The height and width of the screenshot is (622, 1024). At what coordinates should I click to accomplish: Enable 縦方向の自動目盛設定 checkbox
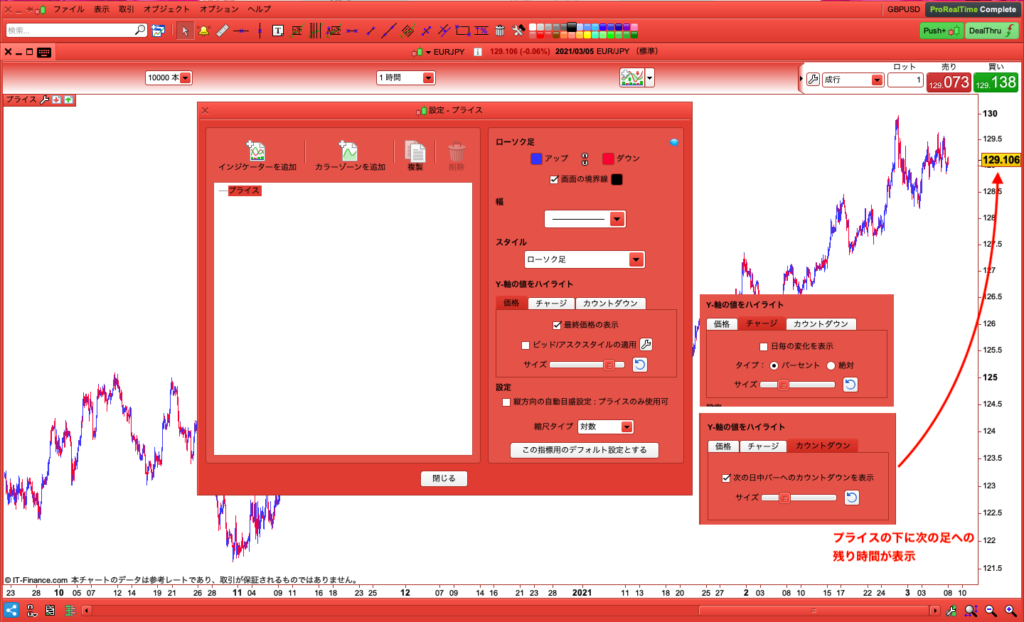[506, 402]
